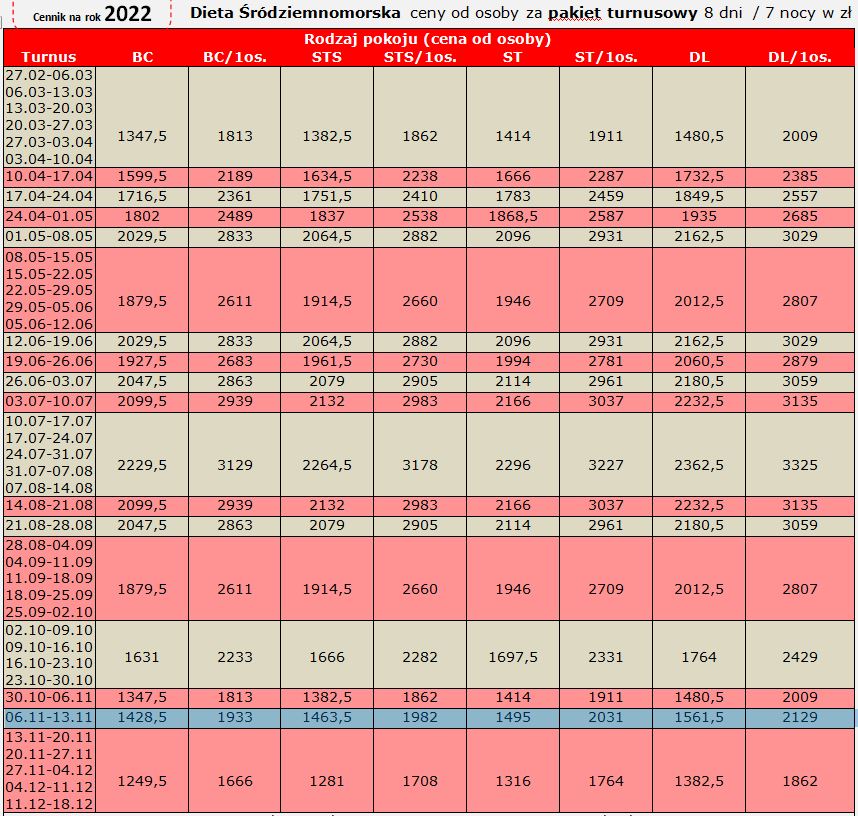Click ST price 1868,5 in row 24.04-01.05

click(x=513, y=216)
